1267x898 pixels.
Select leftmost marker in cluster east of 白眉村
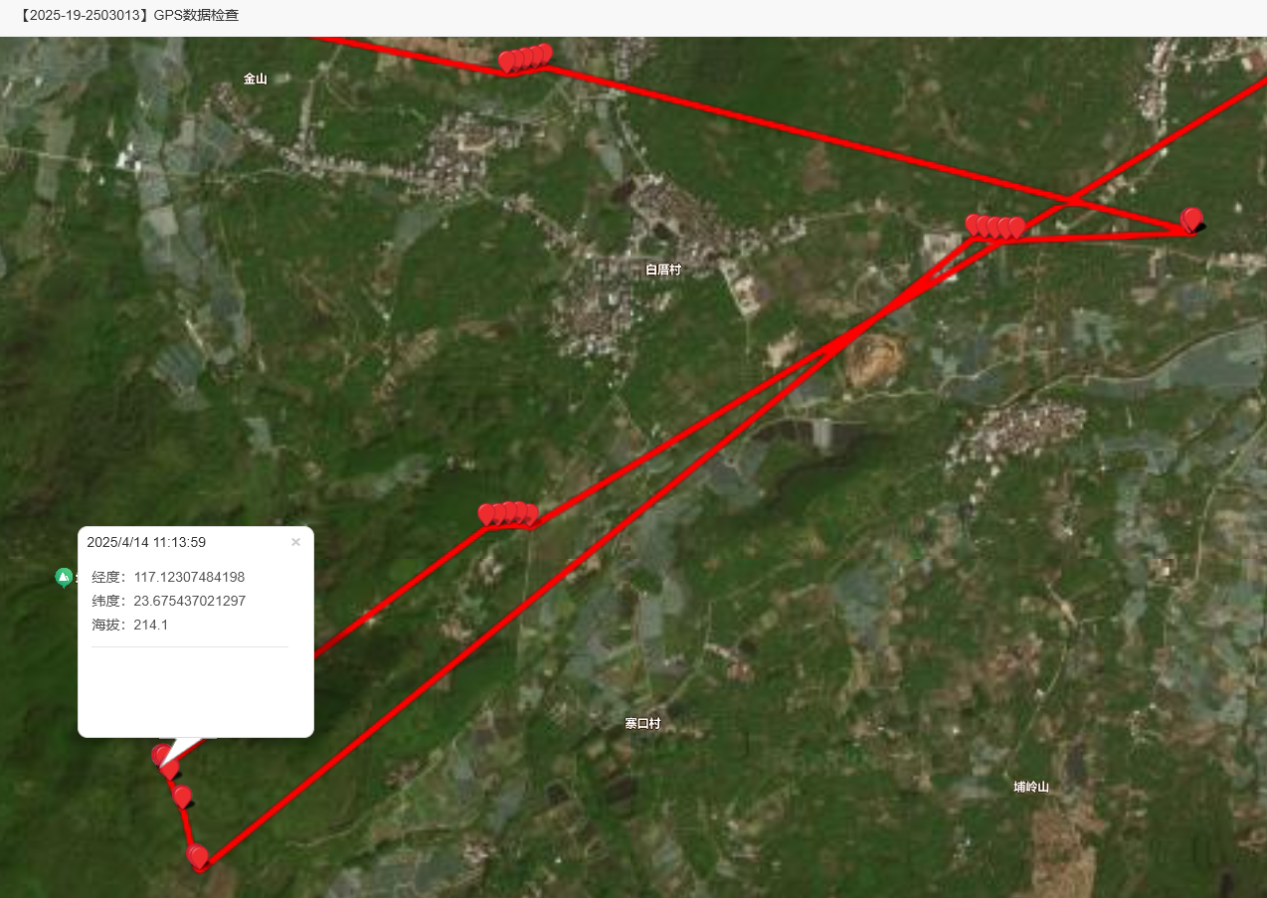click(974, 225)
